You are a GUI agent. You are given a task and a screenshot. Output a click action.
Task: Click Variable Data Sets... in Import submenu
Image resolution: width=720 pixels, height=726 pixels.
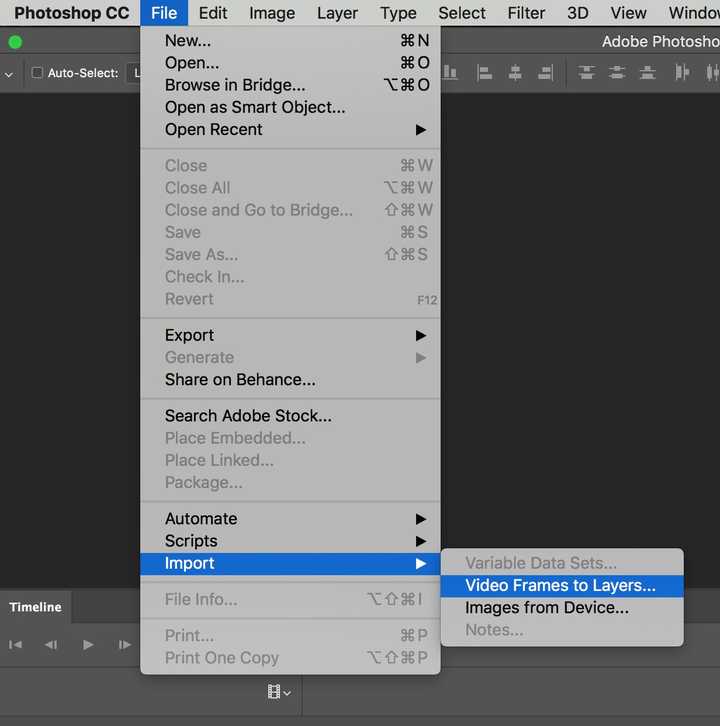click(x=562, y=563)
